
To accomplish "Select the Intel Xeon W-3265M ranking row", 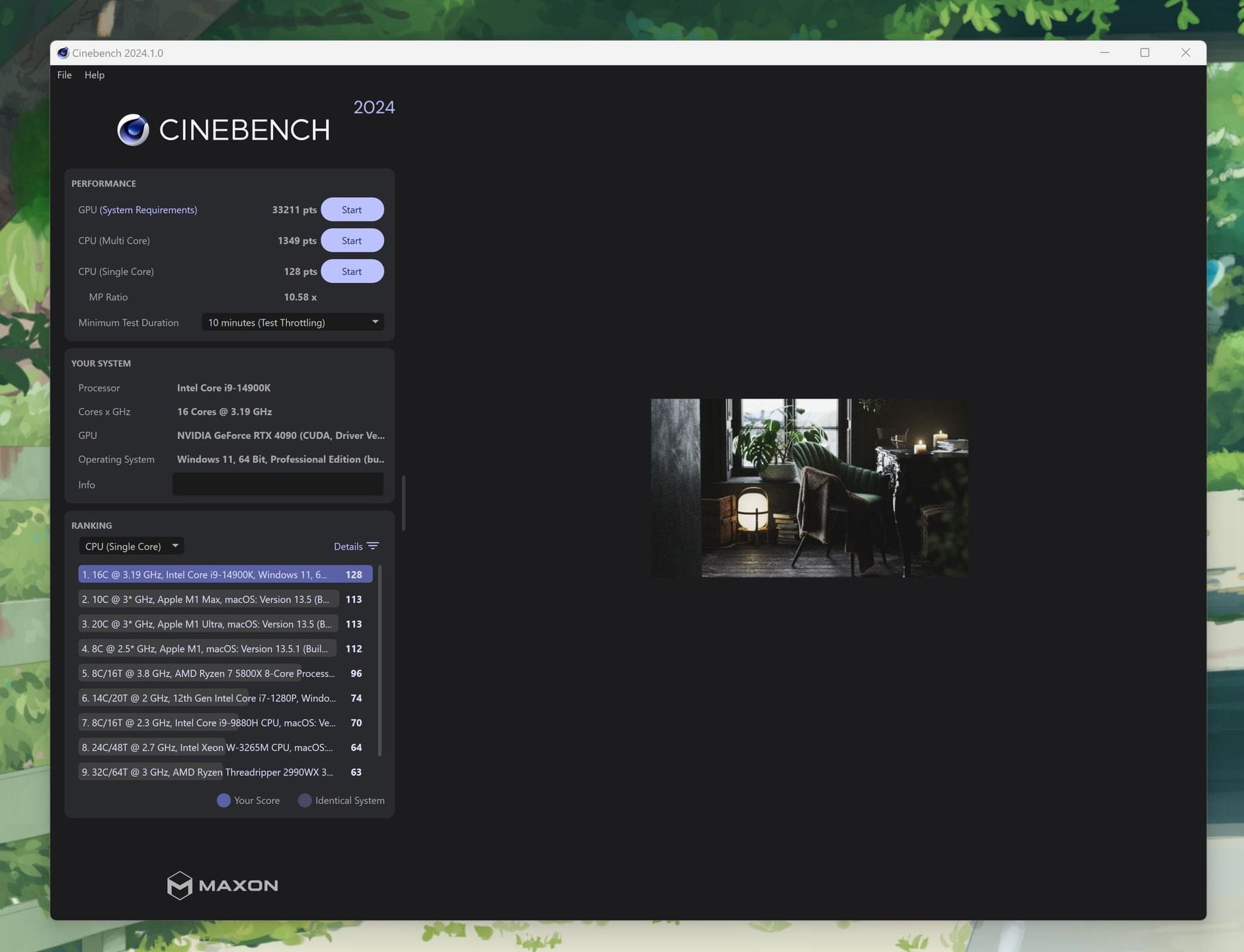I will pyautogui.click(x=225, y=747).
